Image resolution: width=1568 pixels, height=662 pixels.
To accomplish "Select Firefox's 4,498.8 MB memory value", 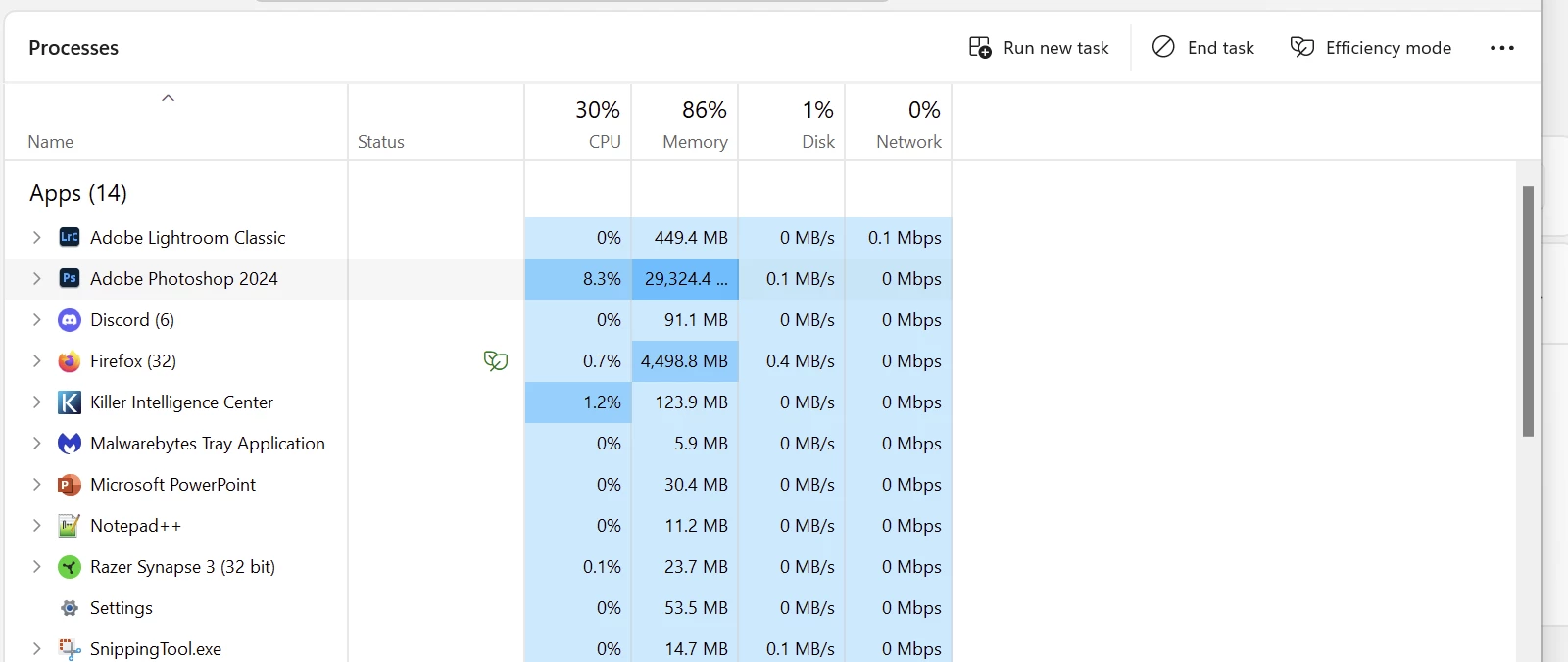I will pos(685,360).
